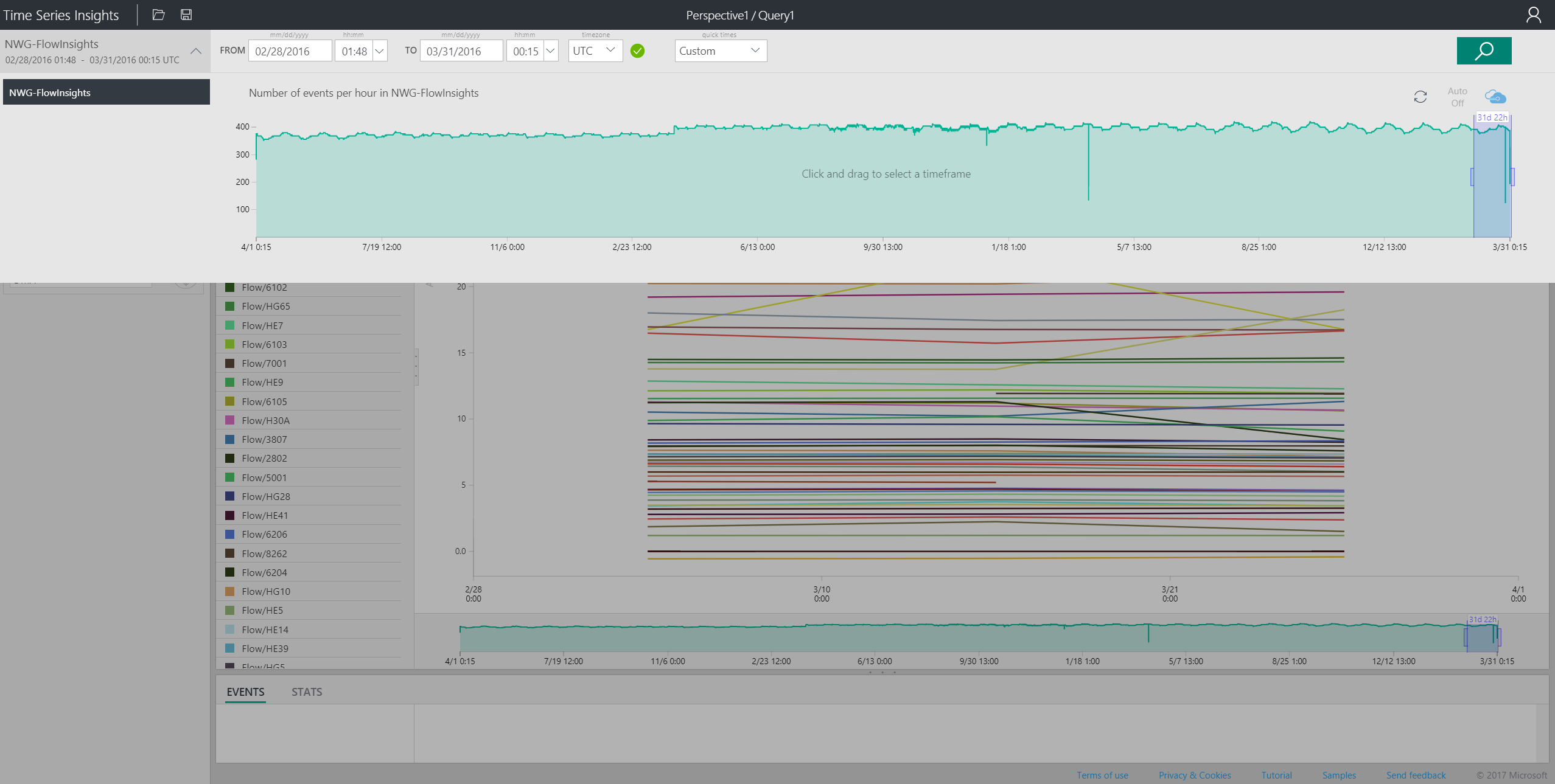
Task: Select Flow/HE5 in the legend
Action: tap(309, 610)
